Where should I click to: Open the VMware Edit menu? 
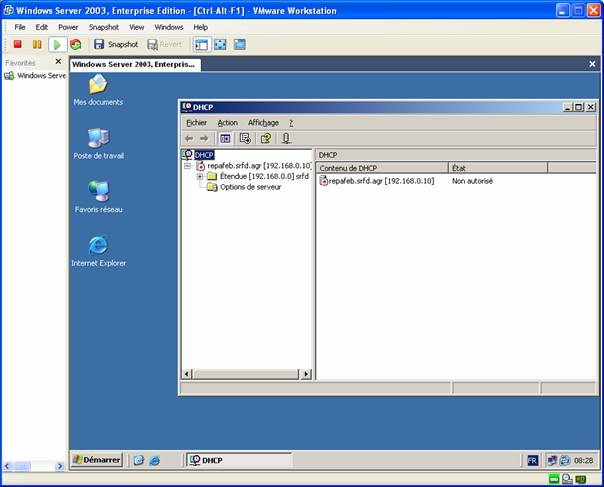coord(42,27)
